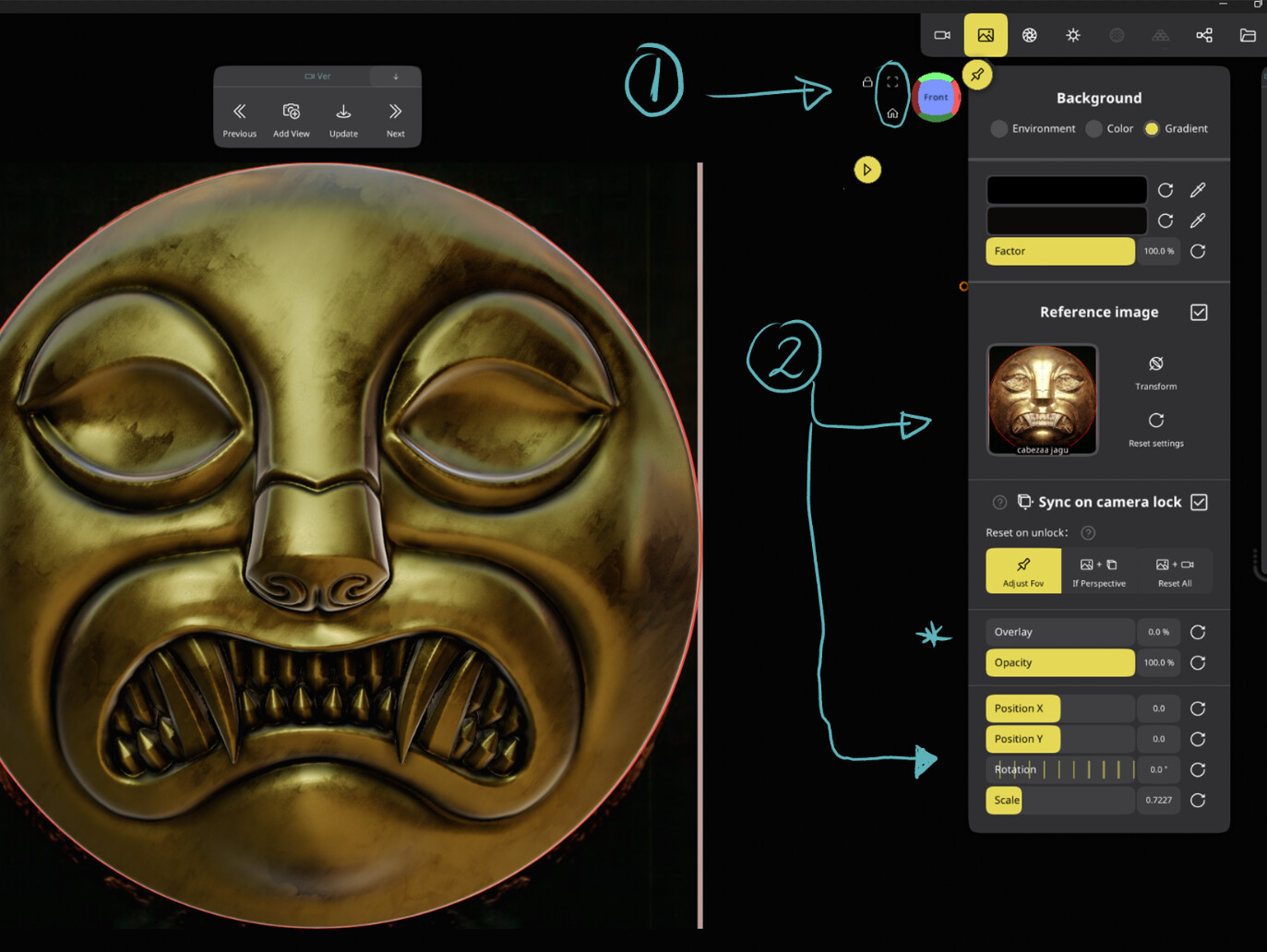The width and height of the screenshot is (1267, 952).
Task: Reset the Opacity value
Action: coord(1198,662)
